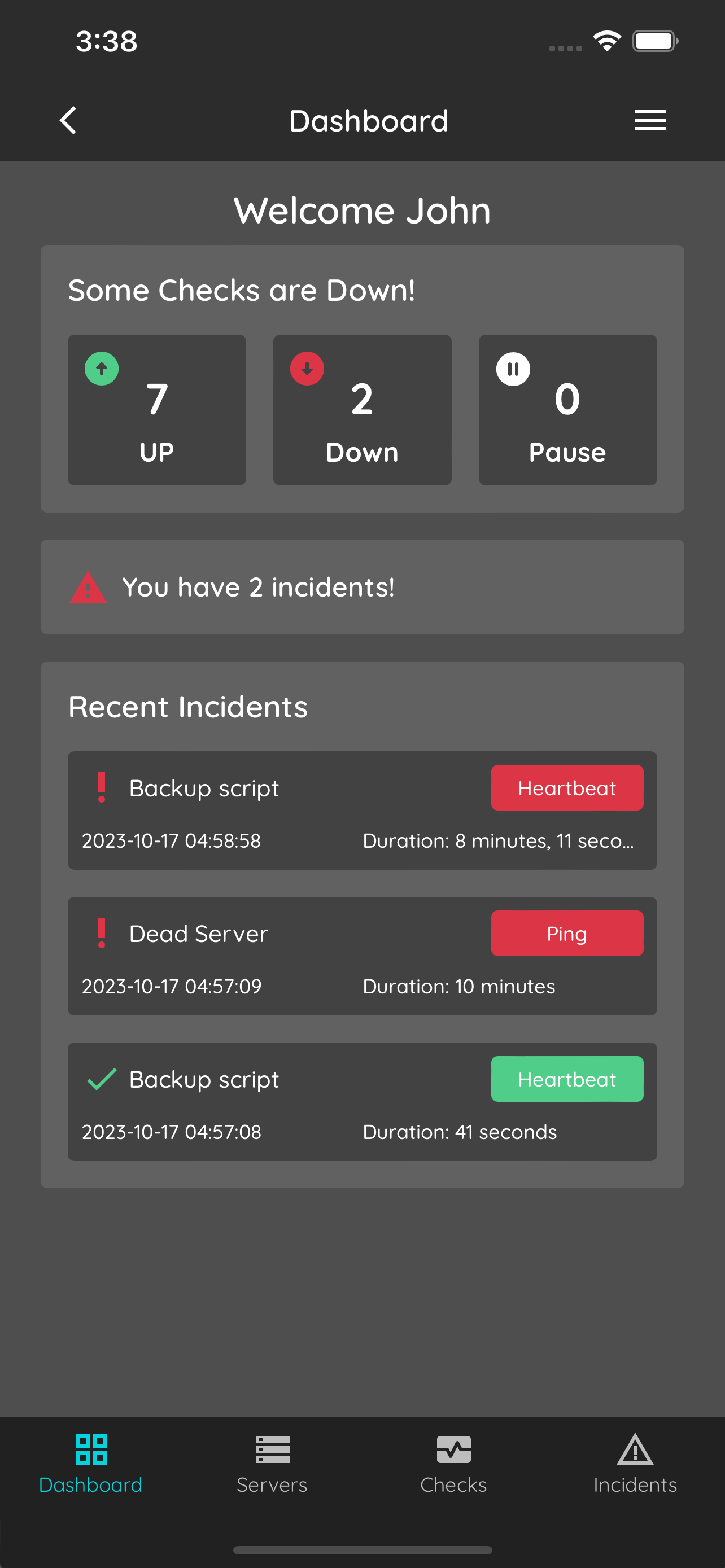Open the hamburger menu
This screenshot has width=725, height=1568.
coord(649,120)
